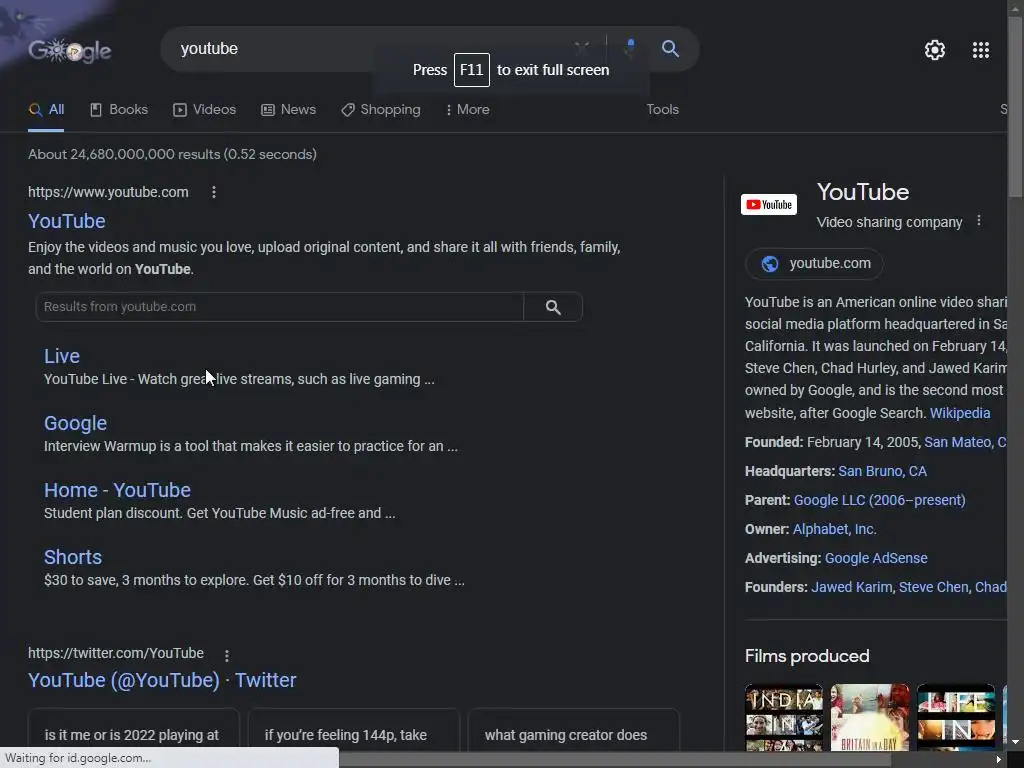The width and height of the screenshot is (1024, 768).
Task: Click the Google logo doodle
Action: [x=70, y=50]
